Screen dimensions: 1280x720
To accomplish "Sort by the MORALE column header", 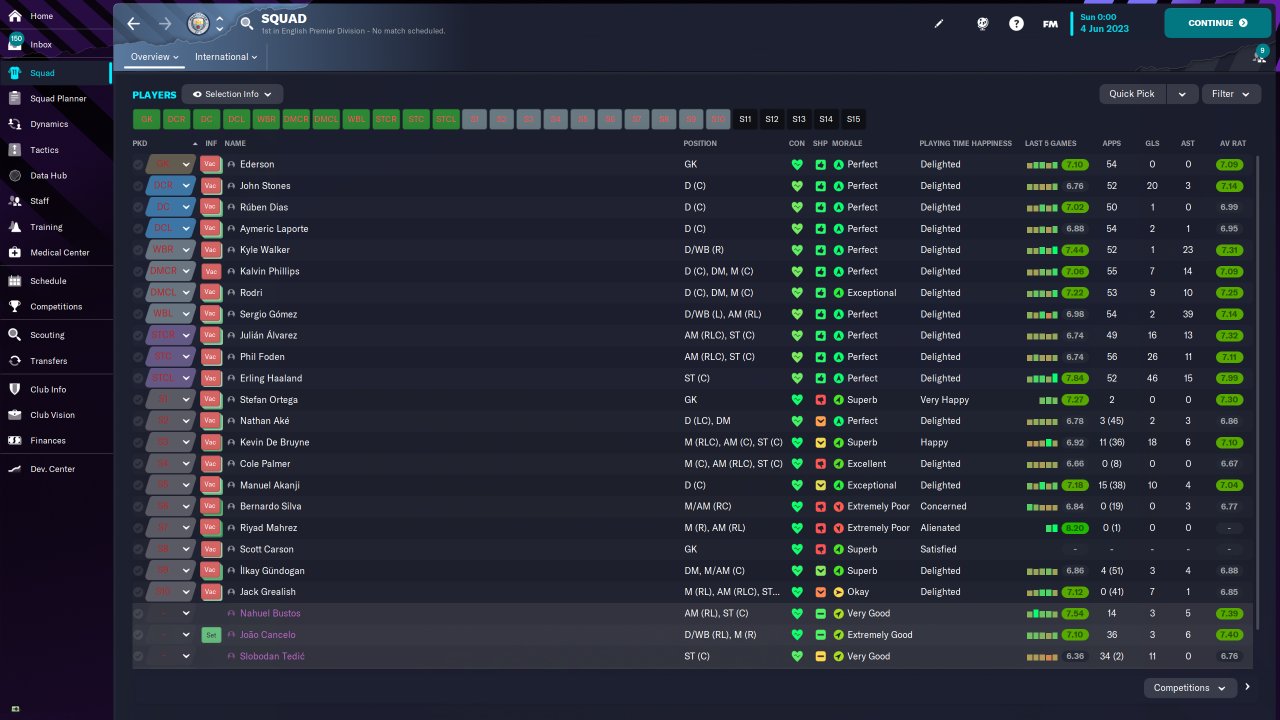I will point(847,144).
